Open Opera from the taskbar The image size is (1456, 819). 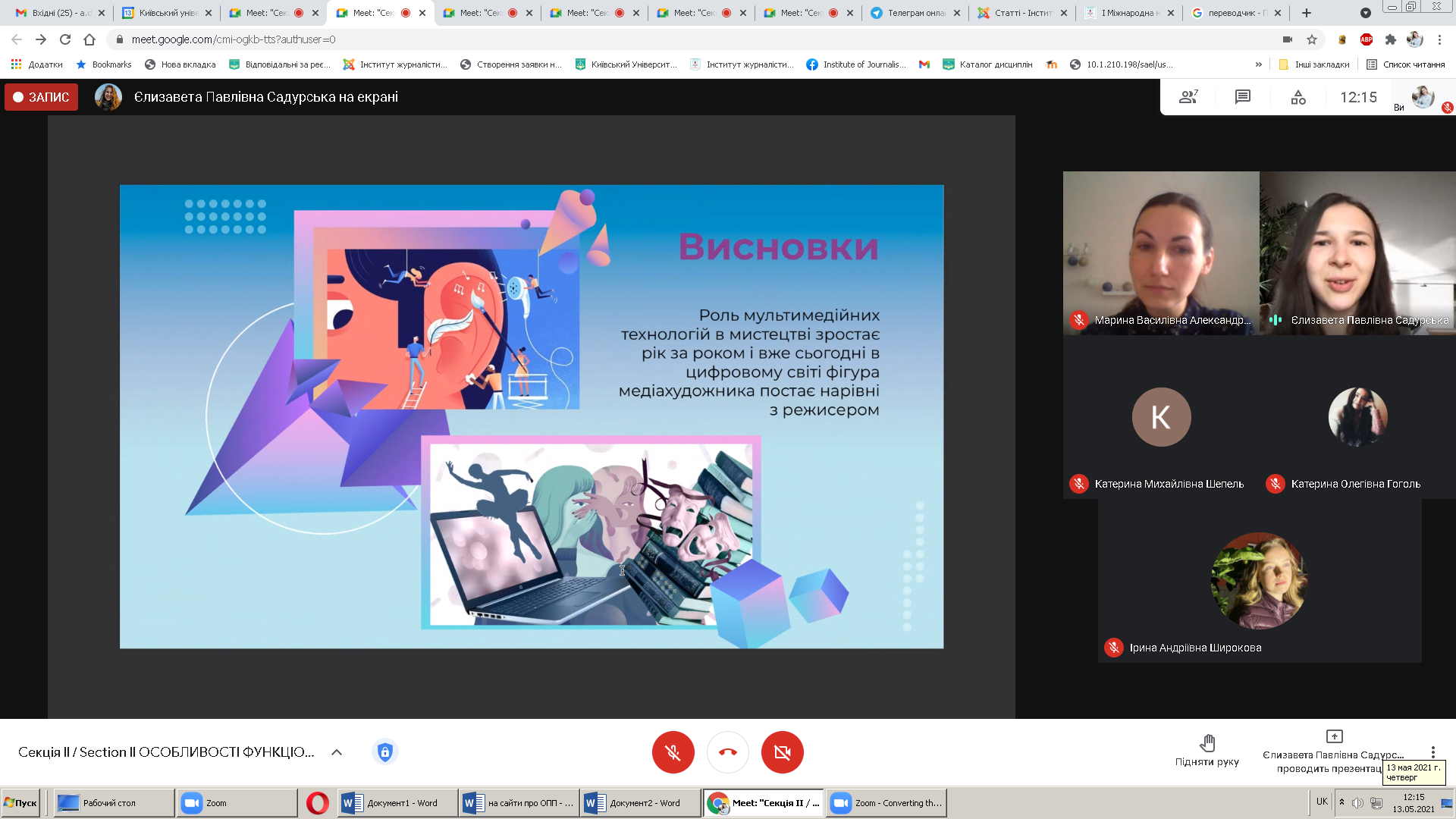317,803
